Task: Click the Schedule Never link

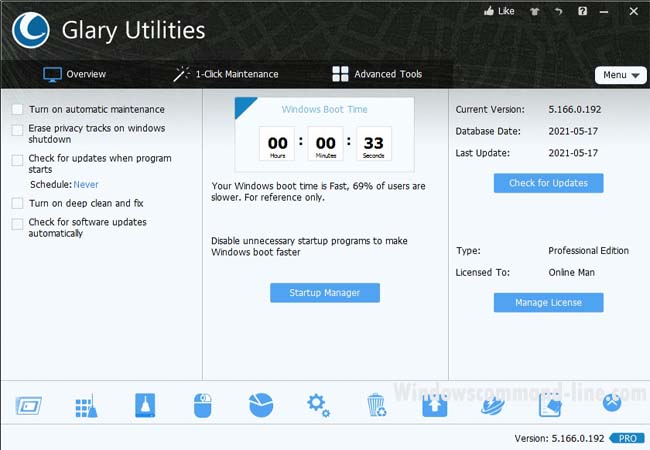Action: 86,184
